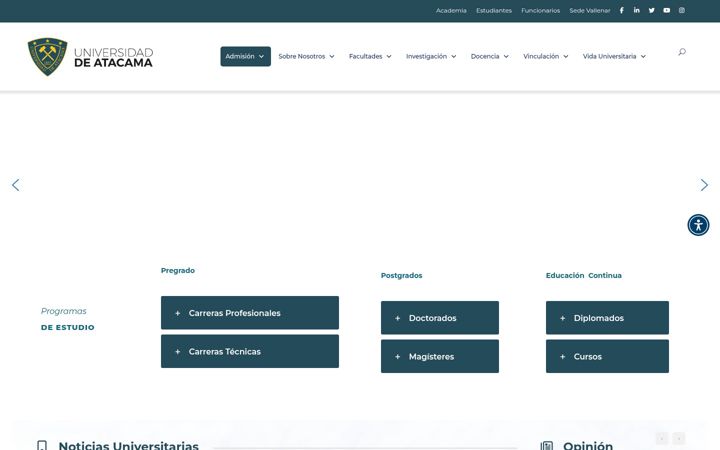The height and width of the screenshot is (450, 720).
Task: Open the Diplomados button
Action: pos(607,318)
